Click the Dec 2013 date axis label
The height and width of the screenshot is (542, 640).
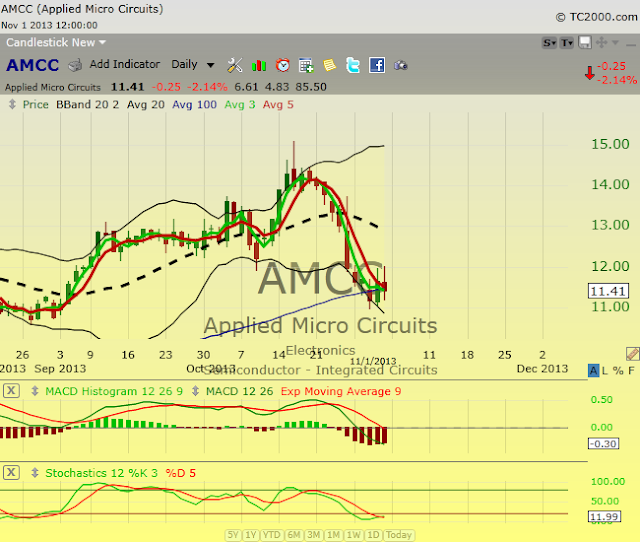[542, 369]
